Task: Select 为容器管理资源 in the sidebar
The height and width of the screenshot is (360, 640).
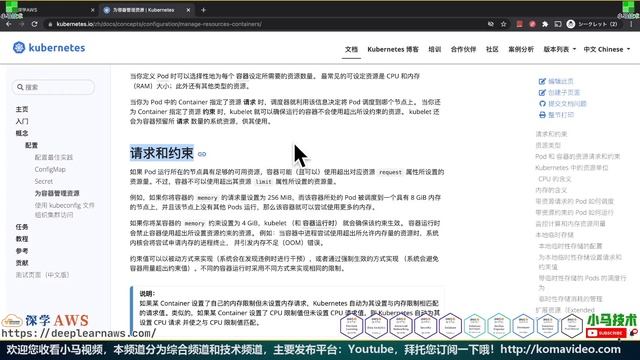Action: [x=57, y=193]
